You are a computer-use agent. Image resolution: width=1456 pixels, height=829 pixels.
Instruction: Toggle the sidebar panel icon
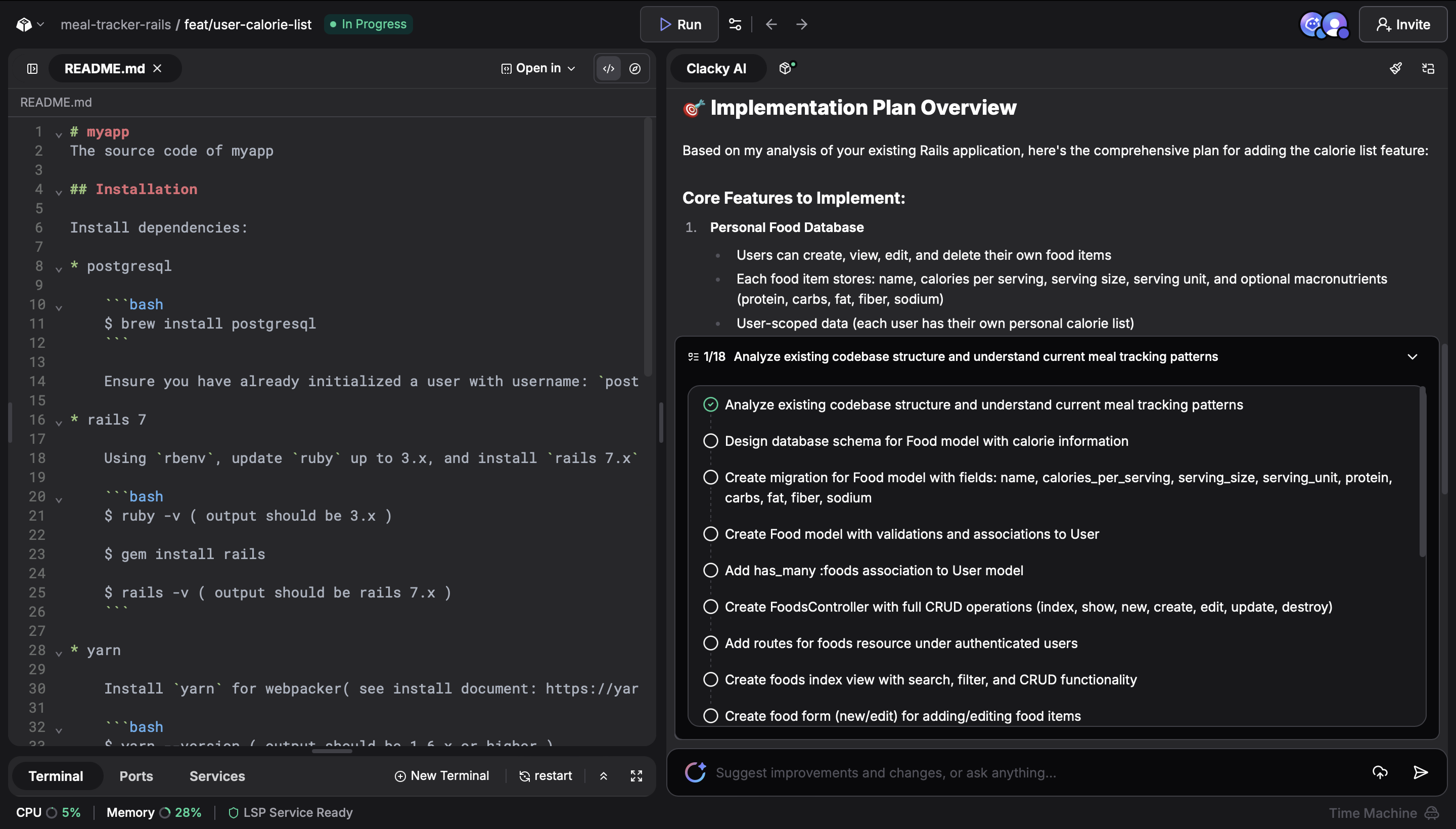point(32,68)
